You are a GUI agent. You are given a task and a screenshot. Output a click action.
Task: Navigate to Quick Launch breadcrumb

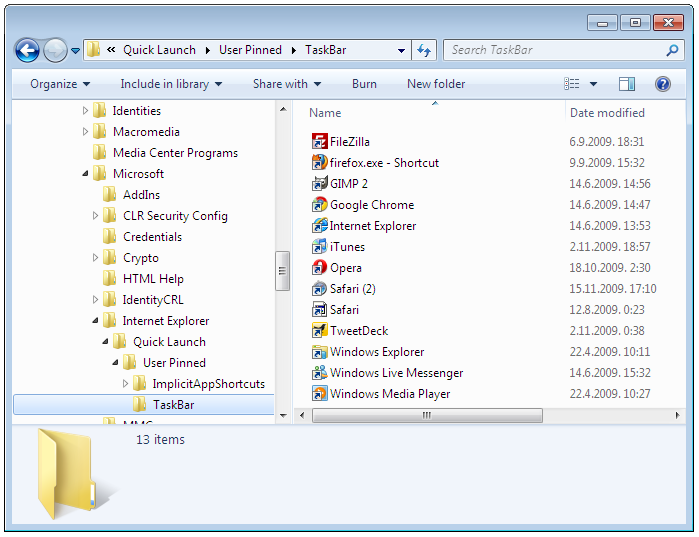click(159, 50)
